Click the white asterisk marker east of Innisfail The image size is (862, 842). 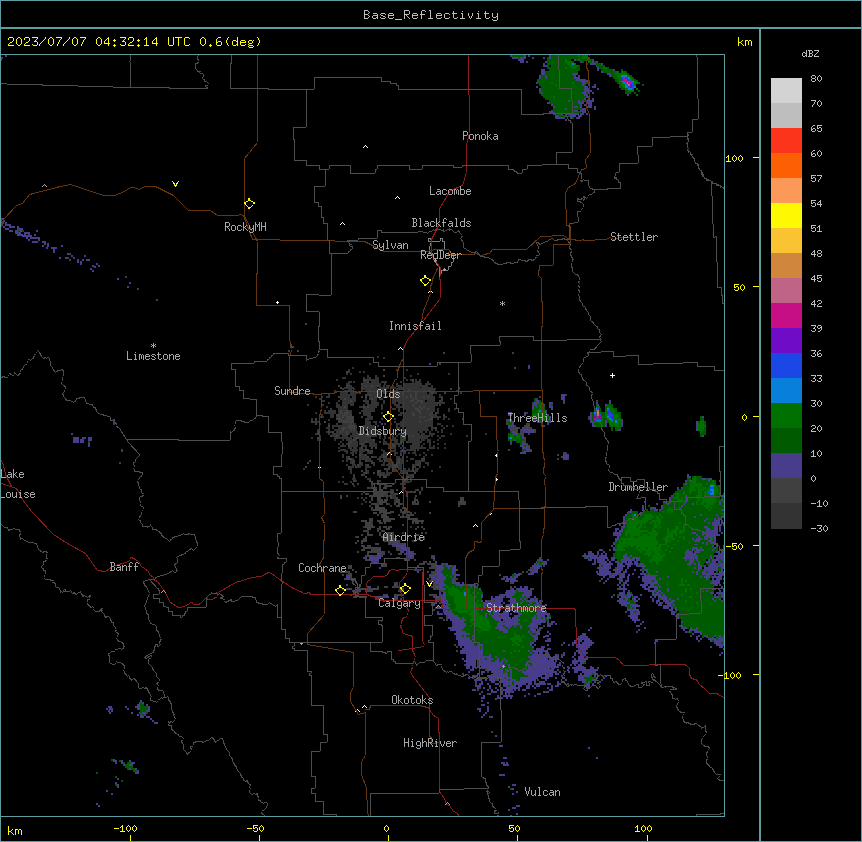(x=502, y=304)
